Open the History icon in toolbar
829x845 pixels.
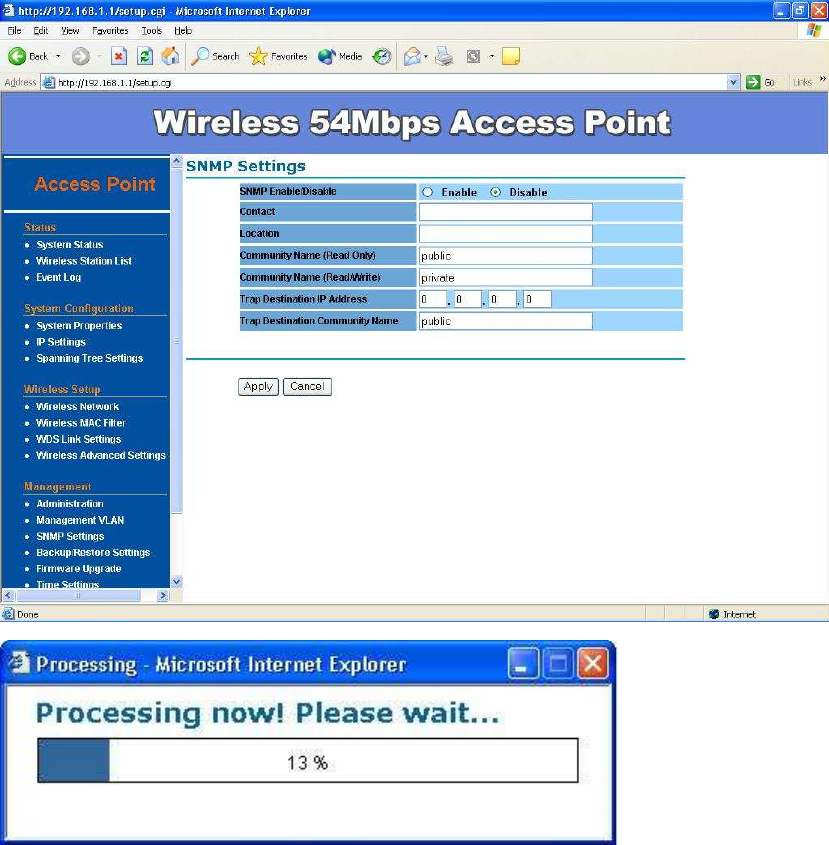coord(382,56)
